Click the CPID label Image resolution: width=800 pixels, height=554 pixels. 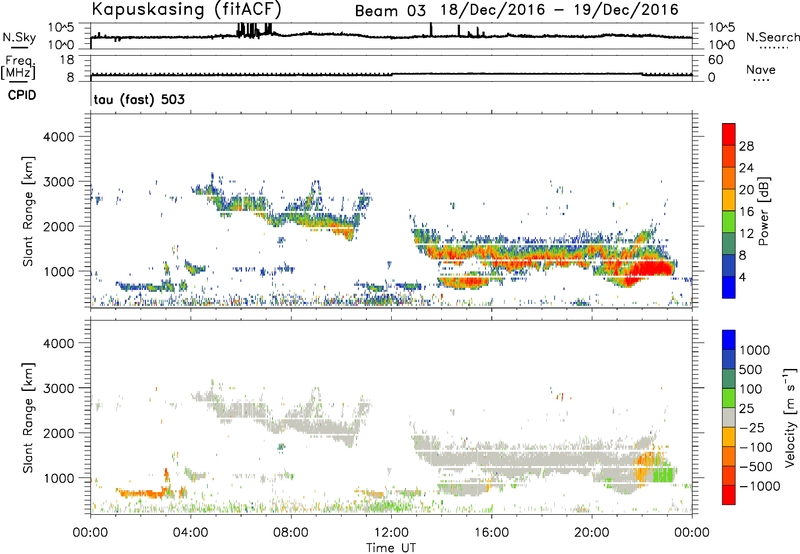[x=22, y=95]
